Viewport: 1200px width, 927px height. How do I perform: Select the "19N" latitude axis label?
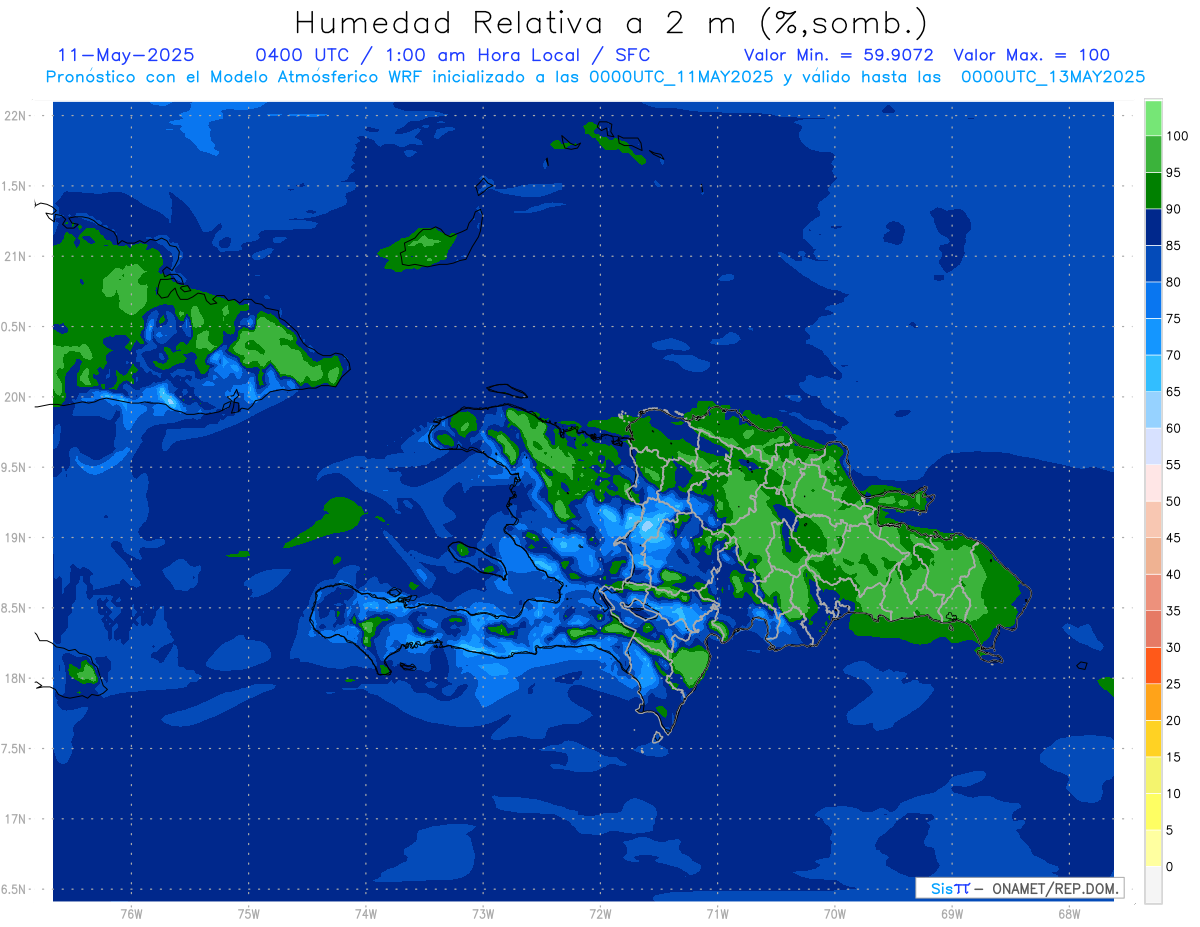click(x=13, y=538)
